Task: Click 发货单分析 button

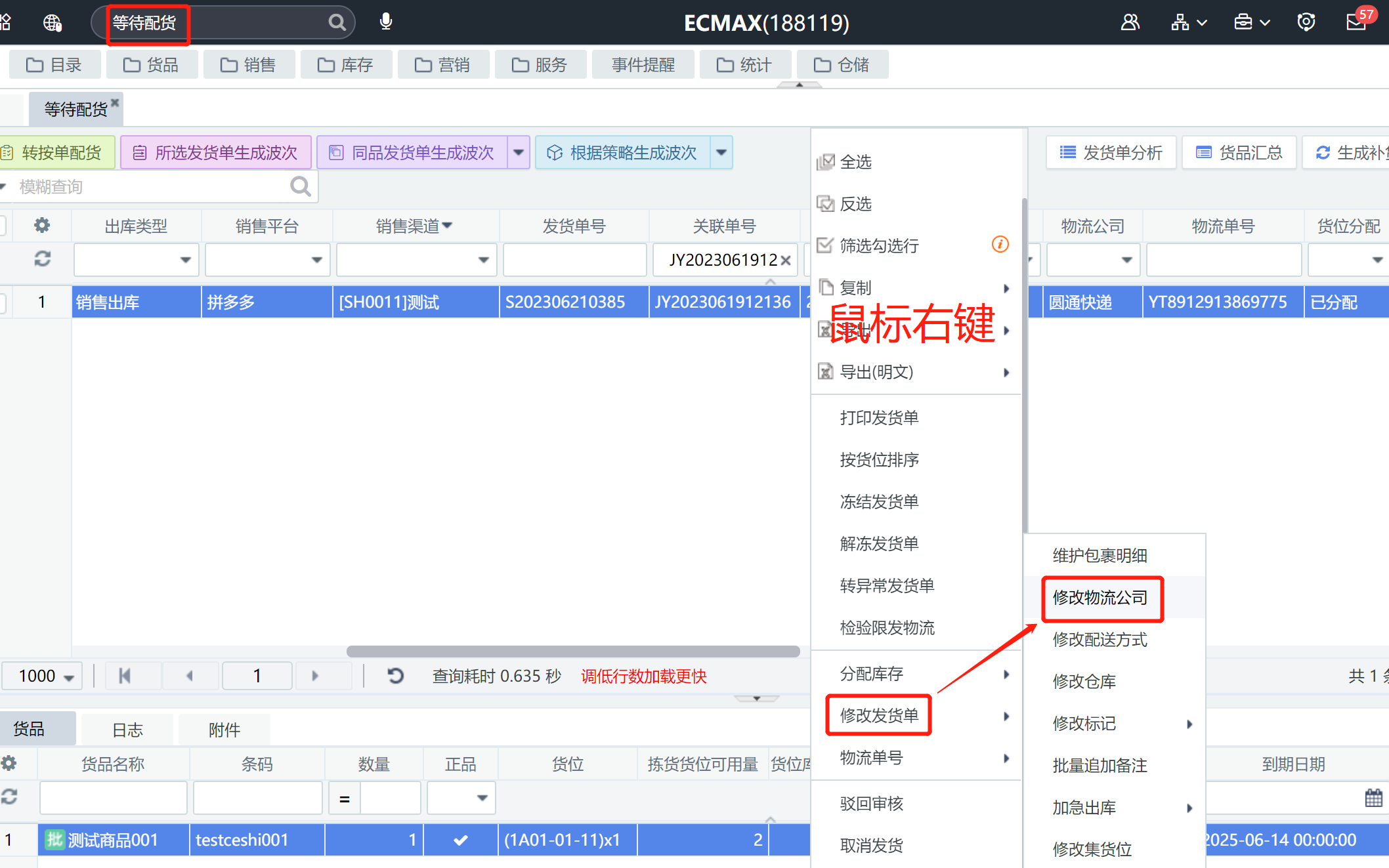Action: pos(1111,153)
